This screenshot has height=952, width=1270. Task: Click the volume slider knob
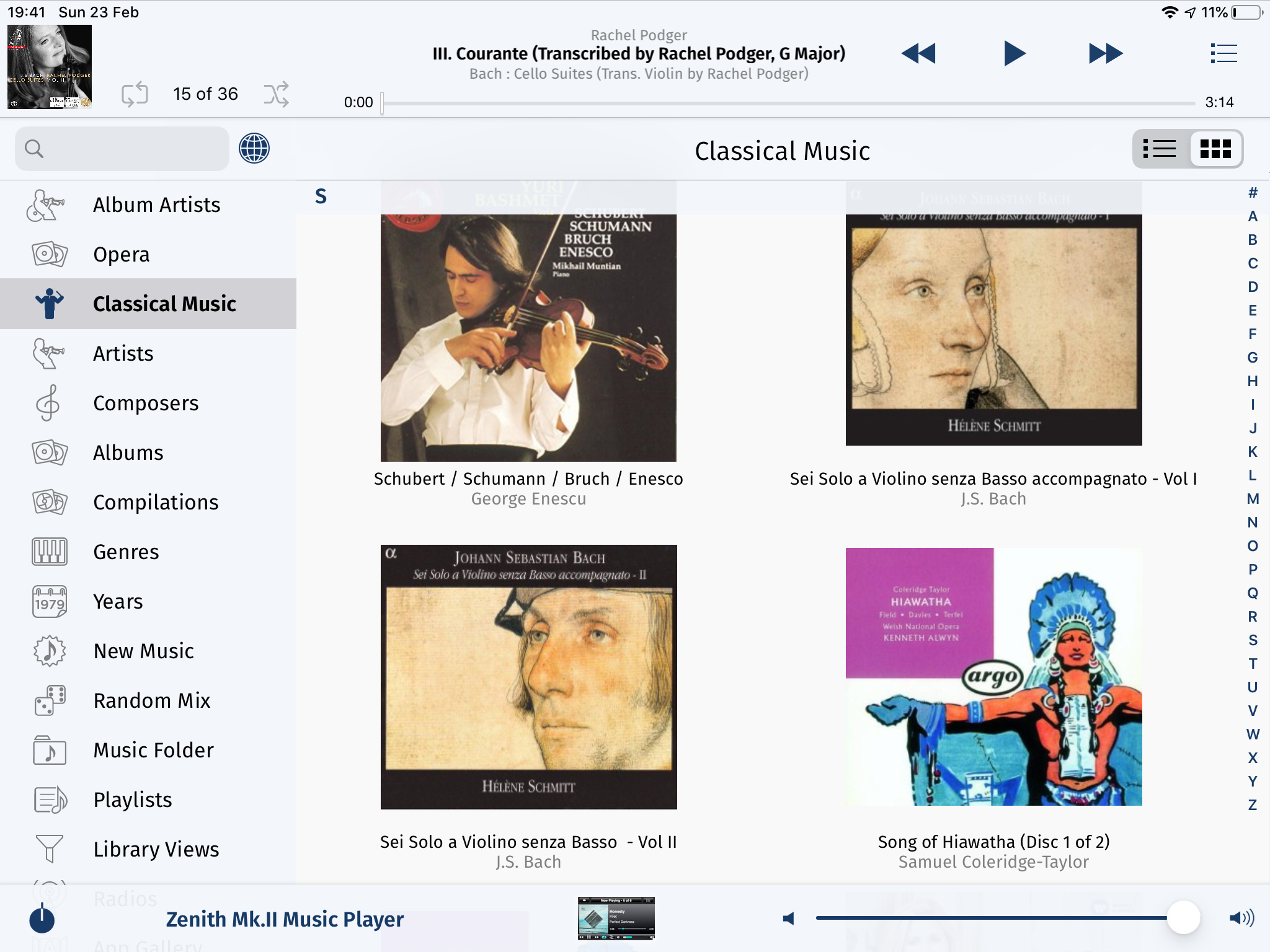click(1184, 918)
